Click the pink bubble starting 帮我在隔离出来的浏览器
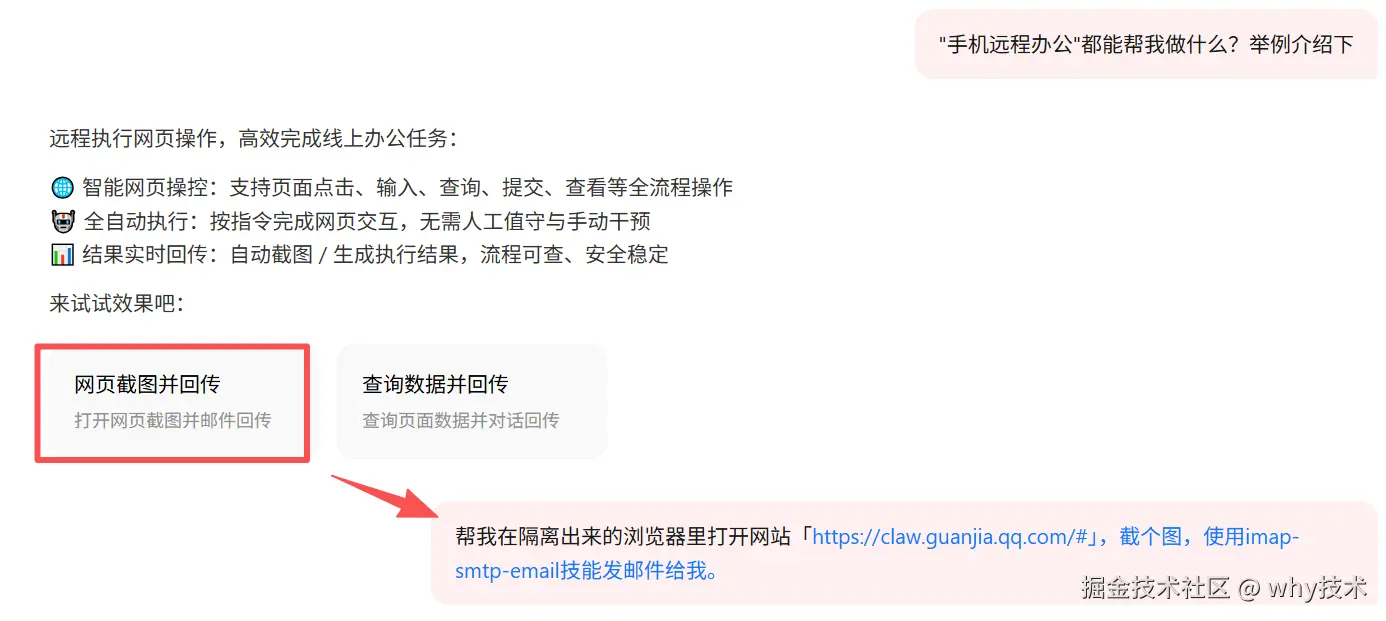Image resolution: width=1386 pixels, height=621 pixels. click(904, 553)
